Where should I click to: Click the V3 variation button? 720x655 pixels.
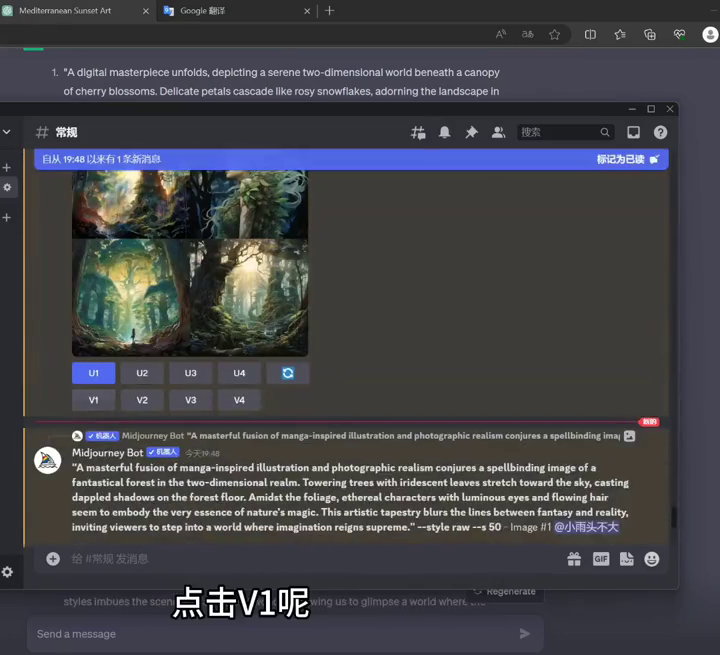coord(191,400)
